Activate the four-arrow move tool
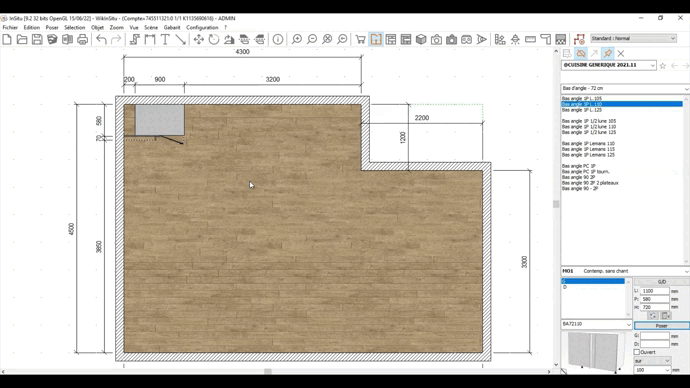This screenshot has width=690, height=388. 198,39
